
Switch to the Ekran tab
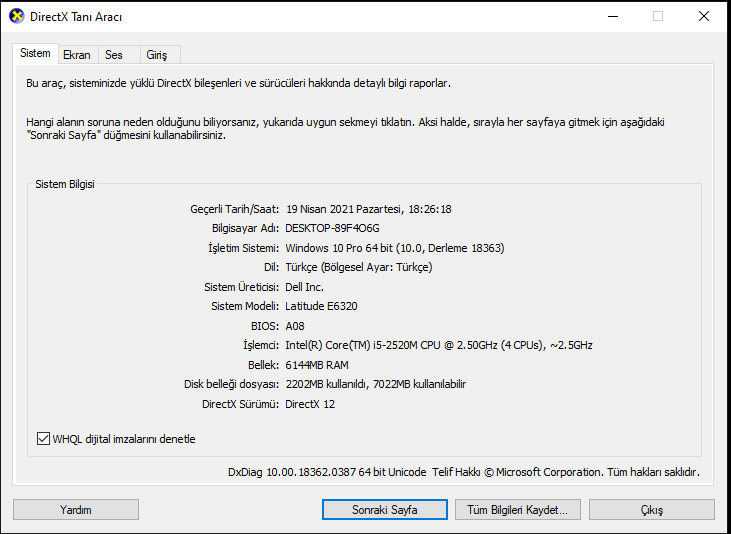[x=78, y=55]
